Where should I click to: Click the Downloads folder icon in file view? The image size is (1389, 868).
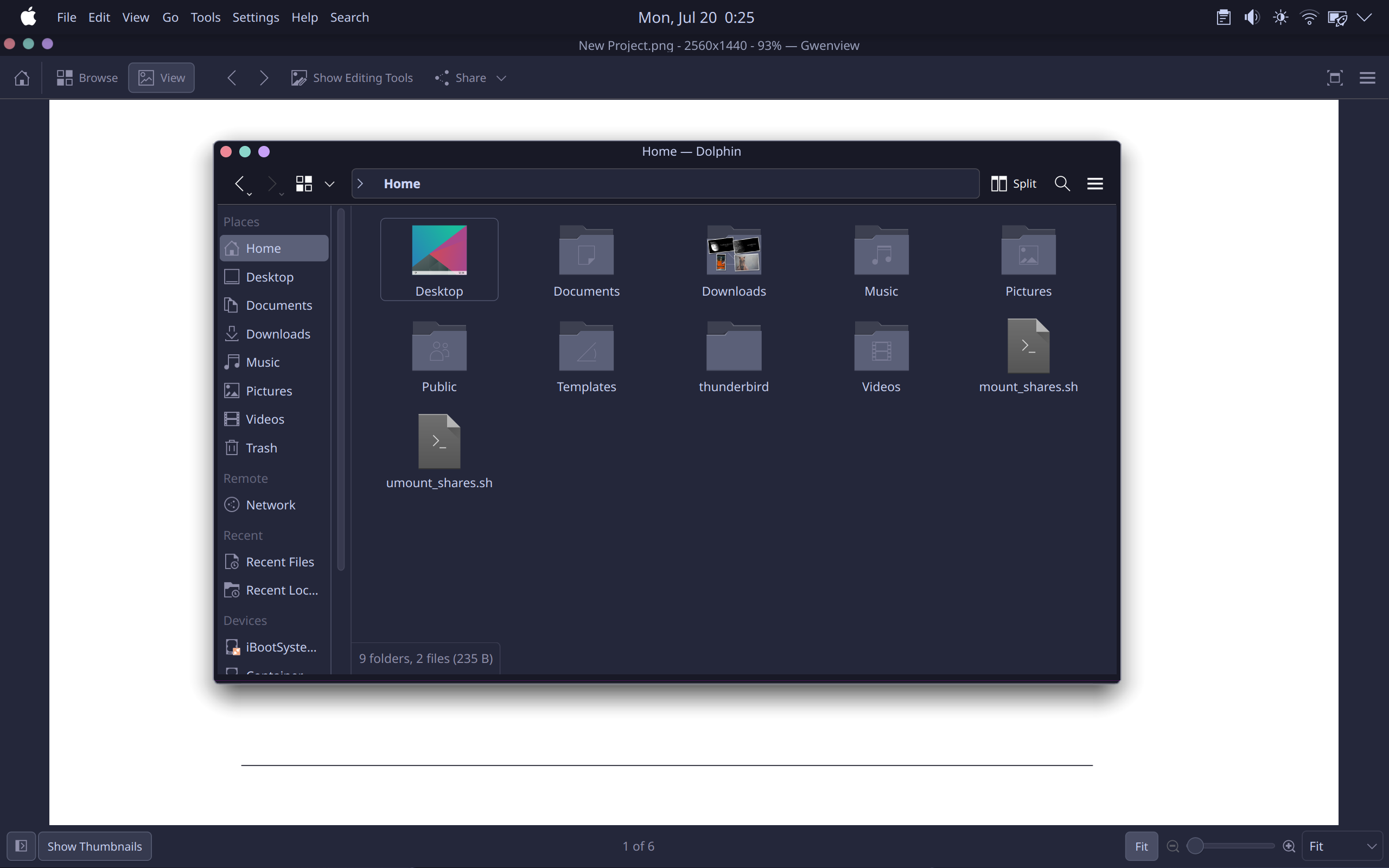tap(734, 250)
